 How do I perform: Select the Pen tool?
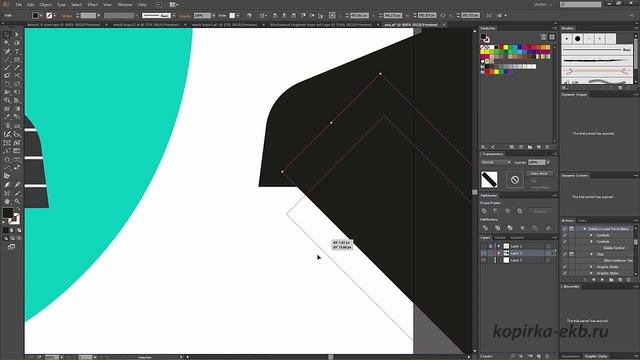(7, 52)
